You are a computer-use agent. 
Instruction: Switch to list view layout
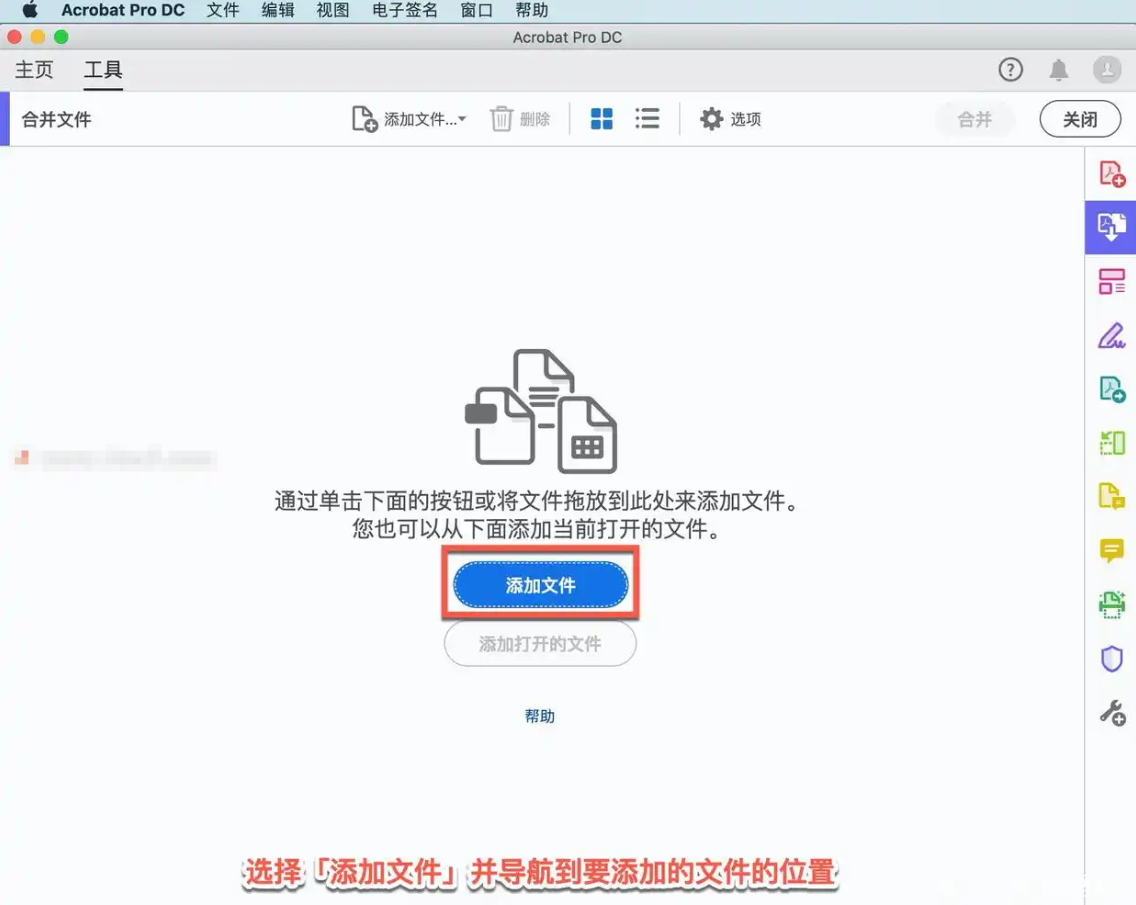pos(647,118)
